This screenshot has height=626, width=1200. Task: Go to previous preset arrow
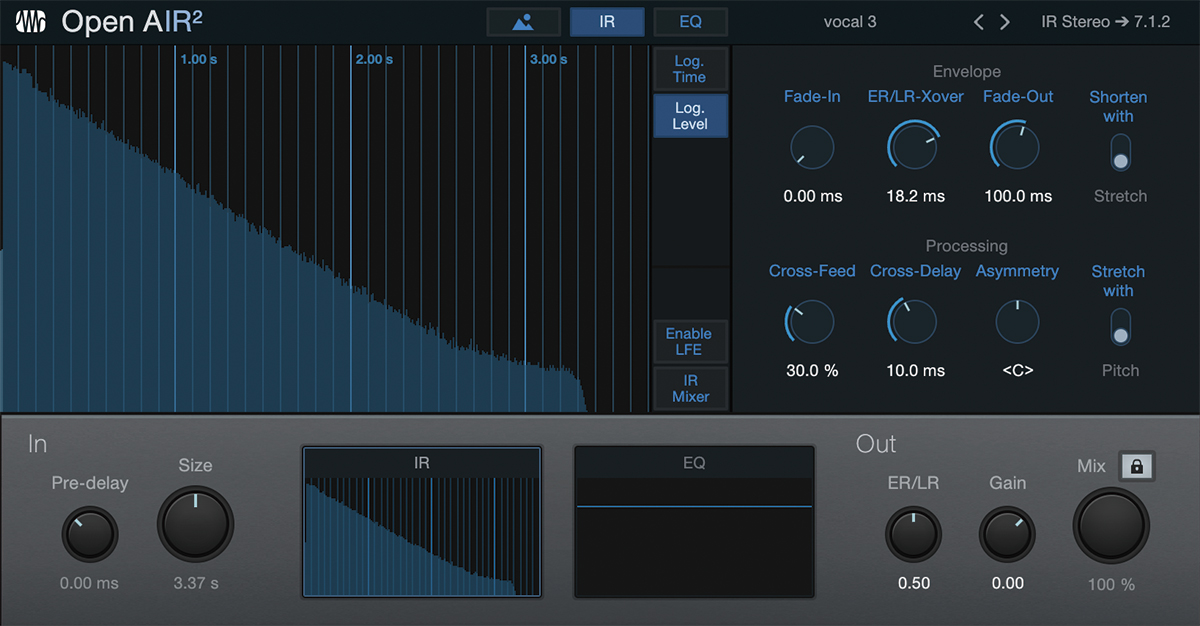(x=979, y=22)
